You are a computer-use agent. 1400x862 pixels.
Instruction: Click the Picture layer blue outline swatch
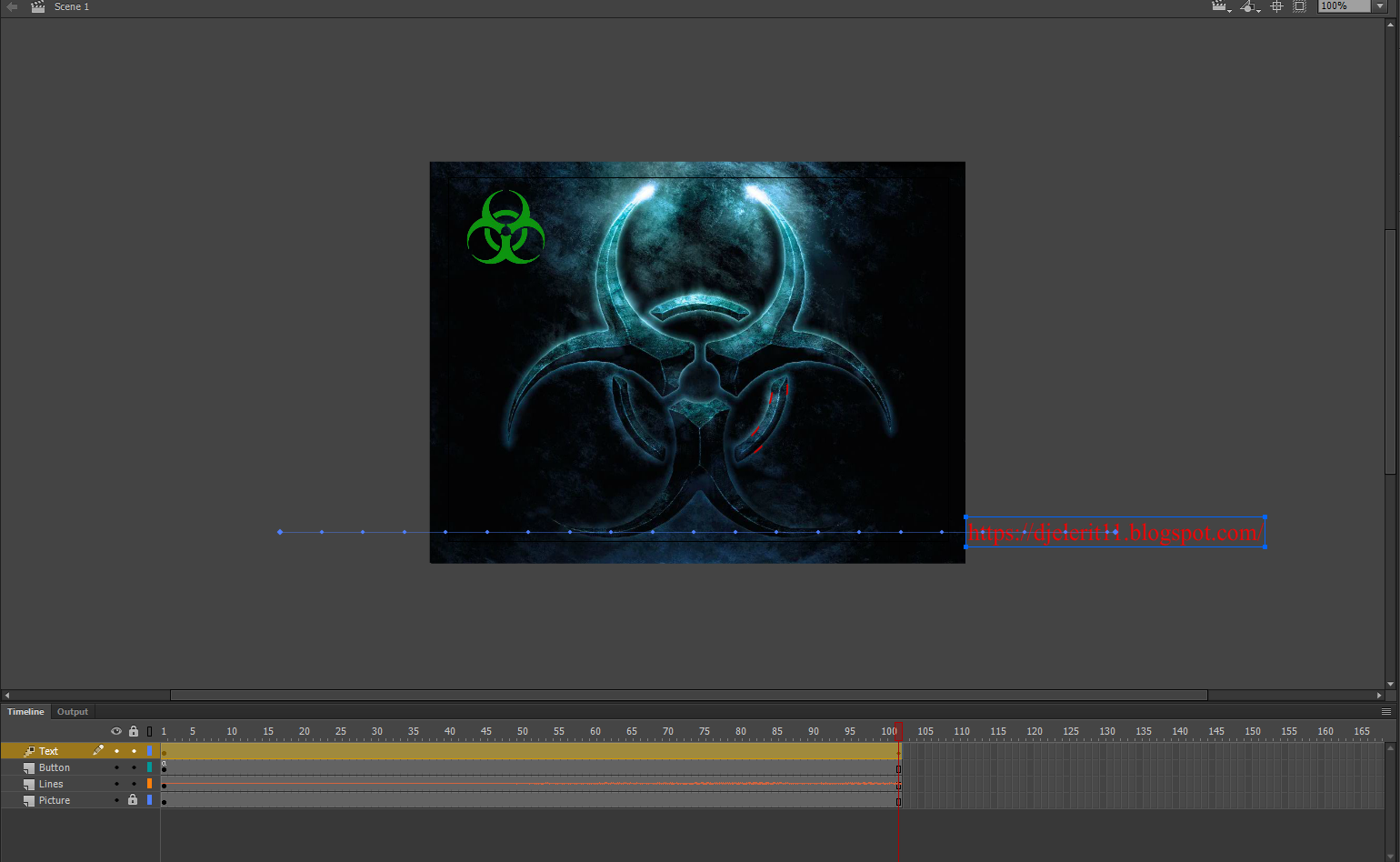pyautogui.click(x=150, y=800)
